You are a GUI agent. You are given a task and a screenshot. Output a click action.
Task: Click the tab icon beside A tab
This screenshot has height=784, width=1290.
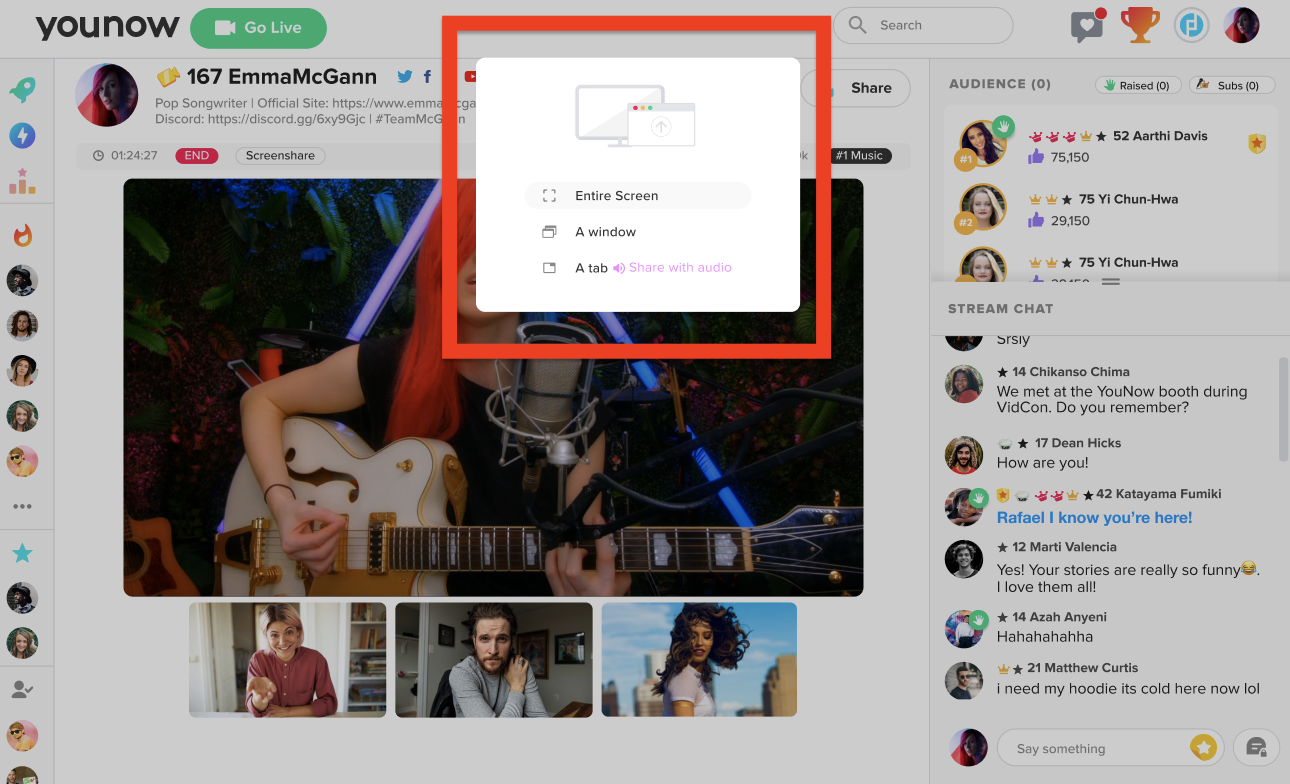(549, 268)
